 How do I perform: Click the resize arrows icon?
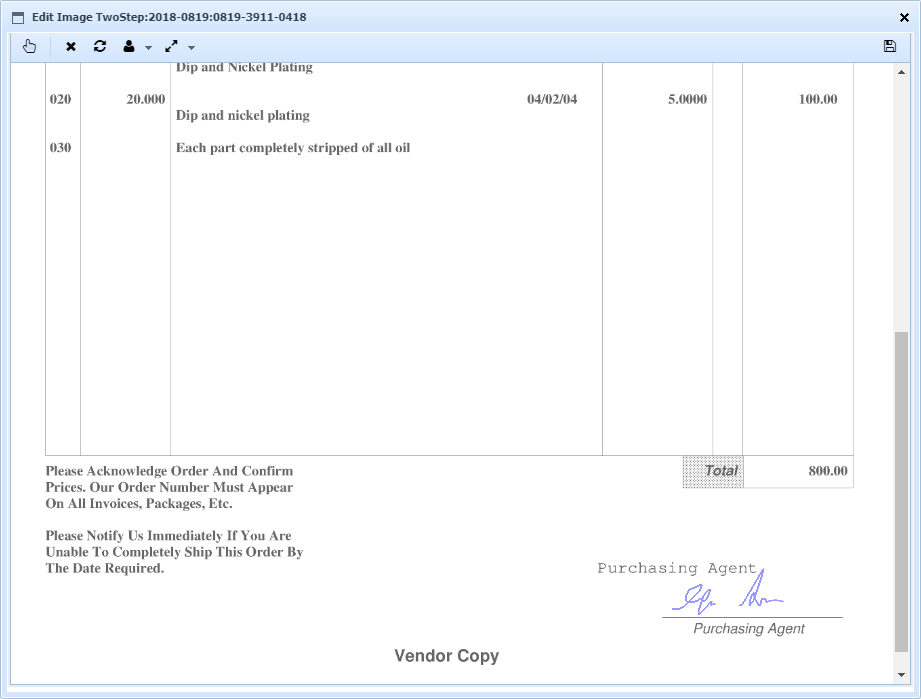coord(171,46)
